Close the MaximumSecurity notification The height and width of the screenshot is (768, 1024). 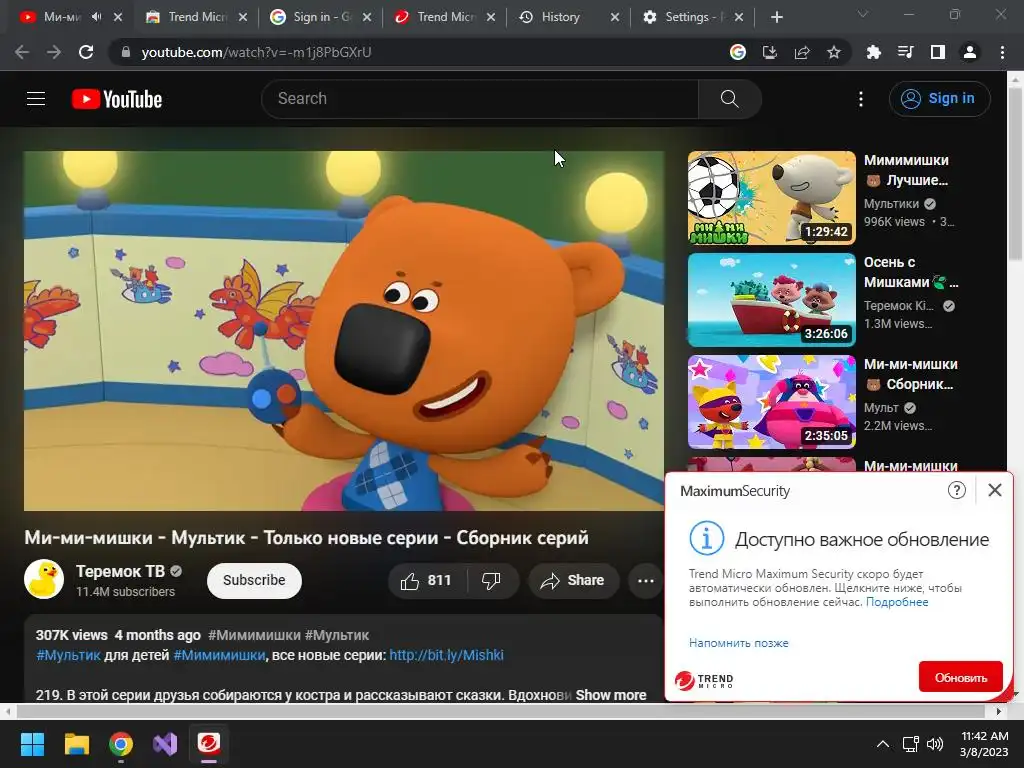click(995, 490)
